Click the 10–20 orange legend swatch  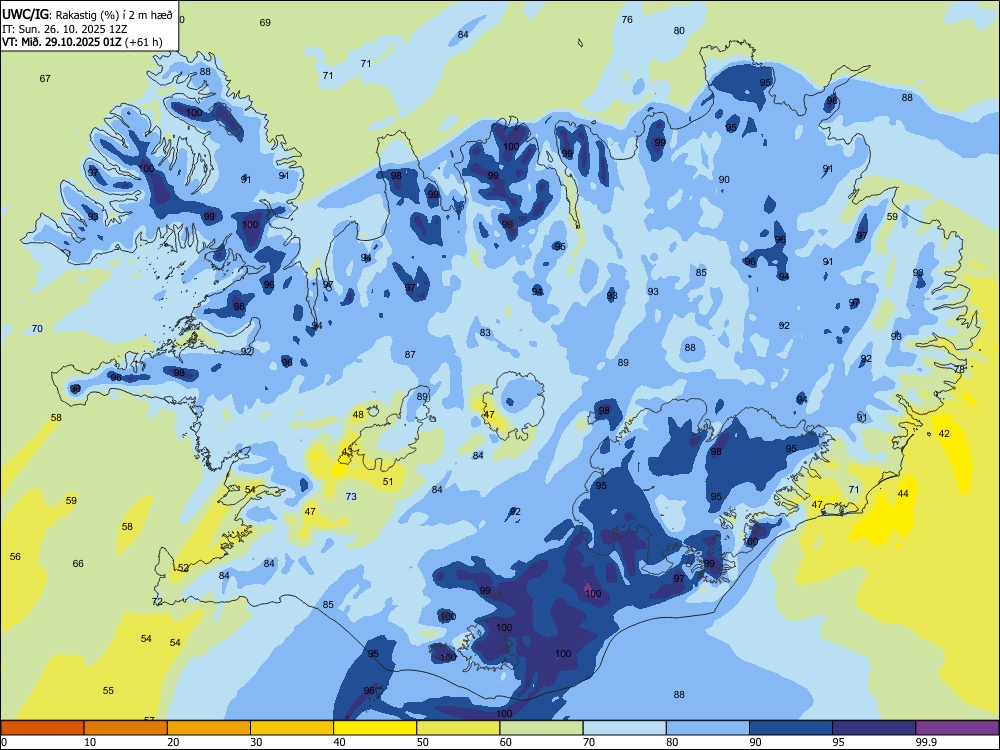tap(126, 727)
